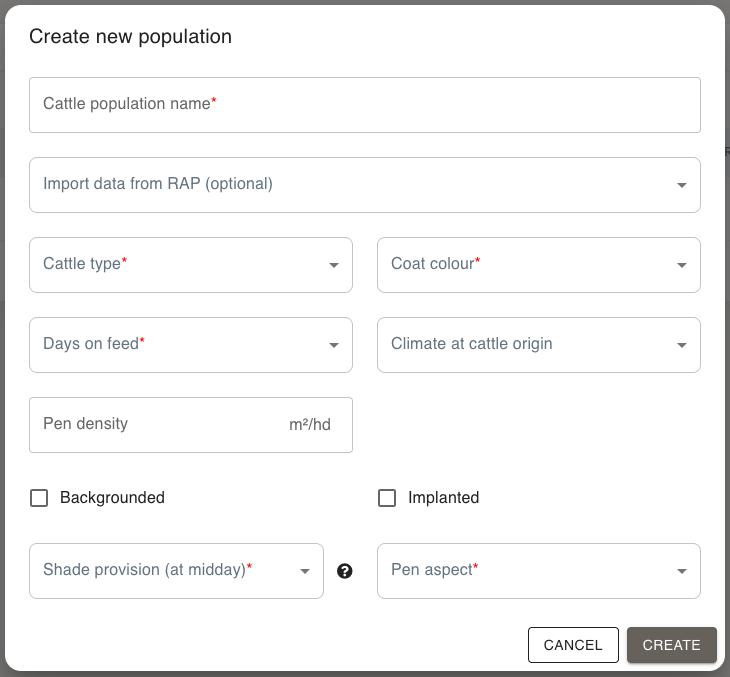Toggle Backgrounded via its text label
The height and width of the screenshot is (677, 730).
(112, 498)
